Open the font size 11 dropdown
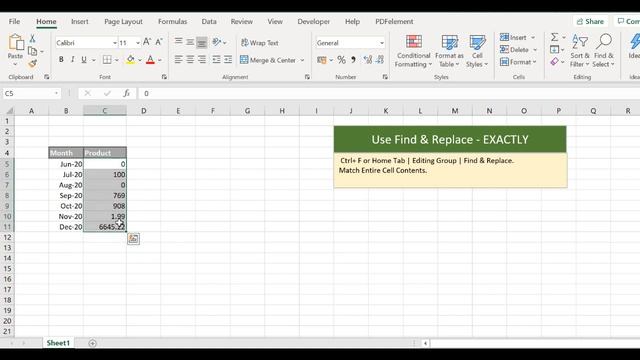 tap(138, 43)
